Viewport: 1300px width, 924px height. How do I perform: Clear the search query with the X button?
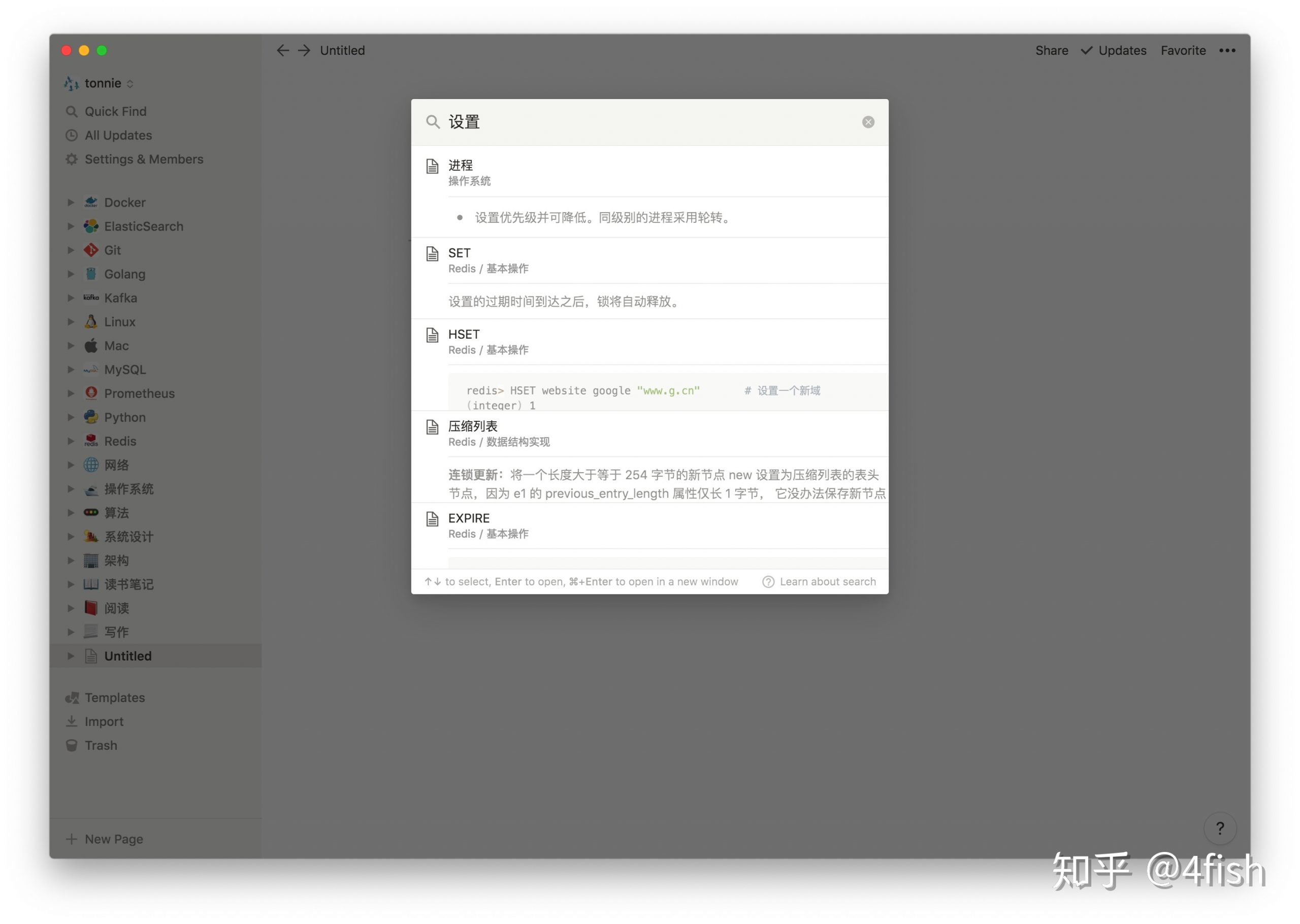coord(868,122)
